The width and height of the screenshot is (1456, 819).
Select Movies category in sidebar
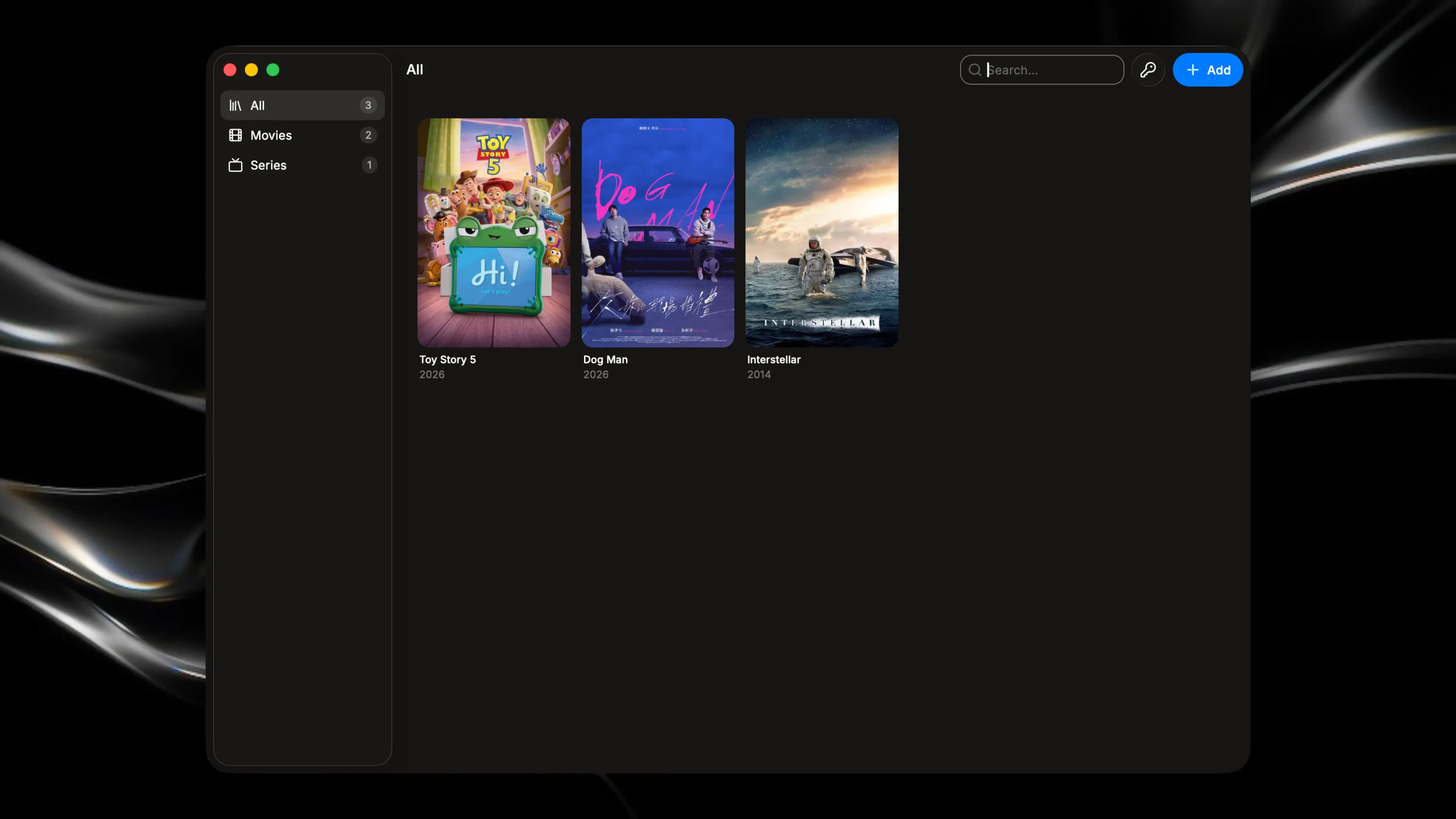[x=303, y=135]
